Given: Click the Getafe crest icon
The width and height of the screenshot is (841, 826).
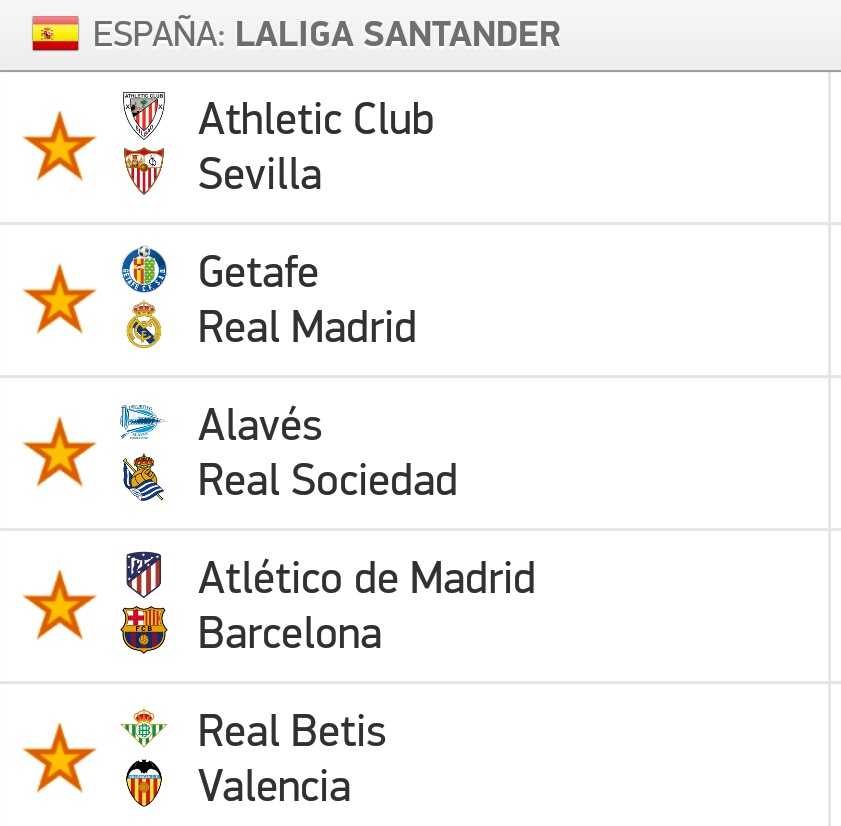Looking at the screenshot, I should [x=143, y=269].
